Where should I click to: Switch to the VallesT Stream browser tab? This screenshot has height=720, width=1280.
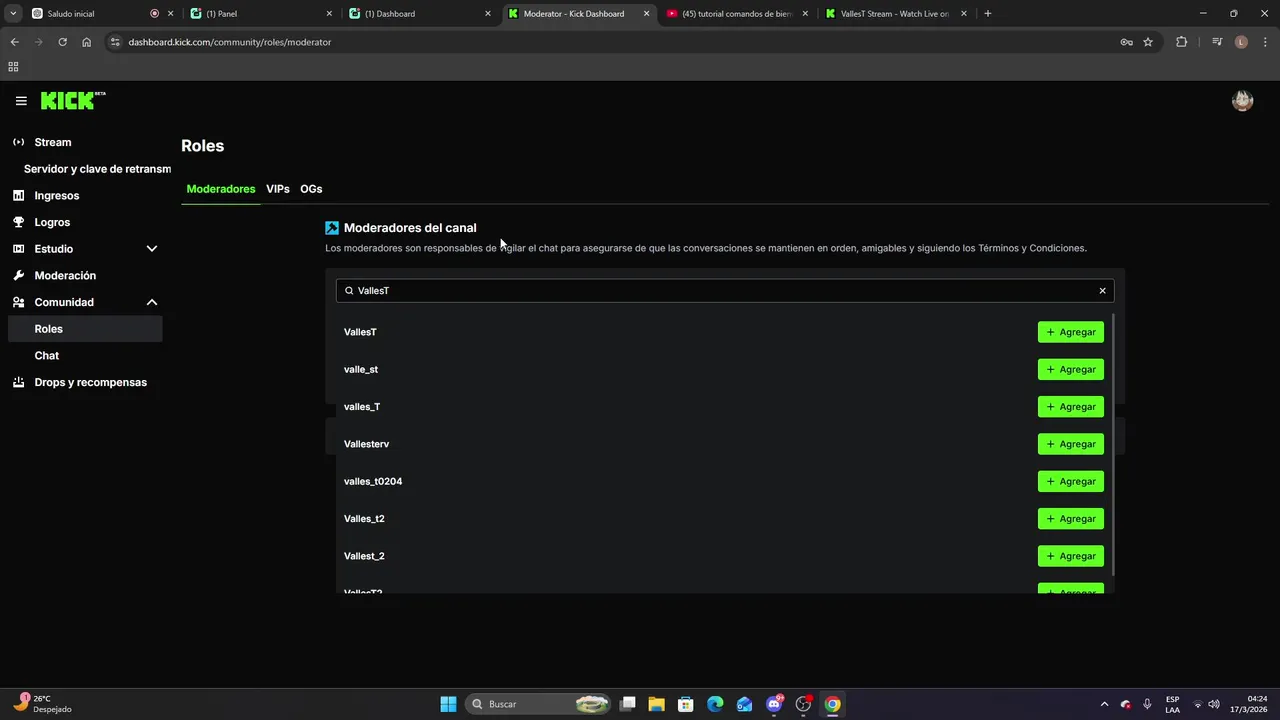[x=897, y=14]
